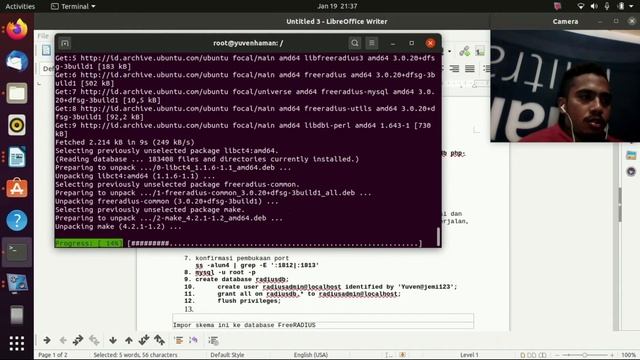
Task: Click the Camera window video feed
Action: coord(565,86)
